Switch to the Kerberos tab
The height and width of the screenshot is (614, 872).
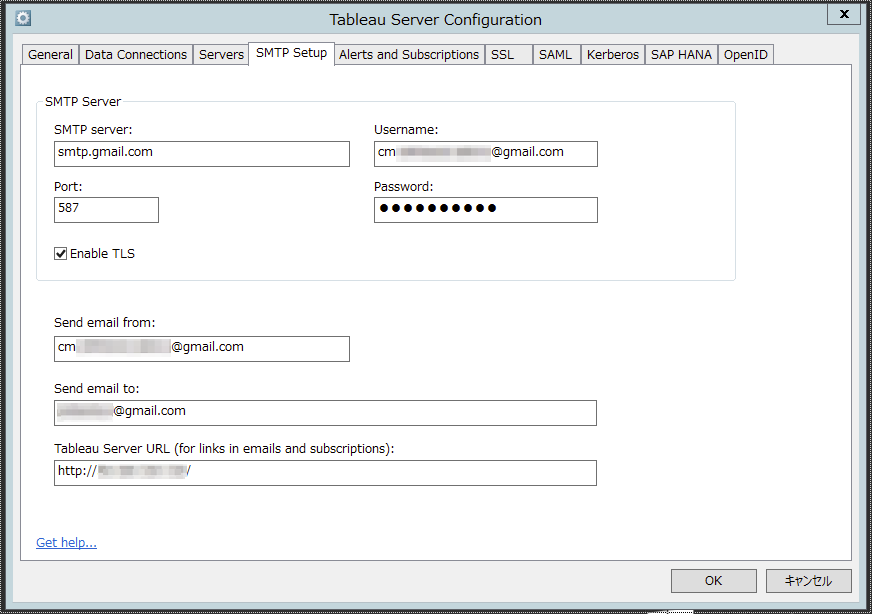click(612, 54)
